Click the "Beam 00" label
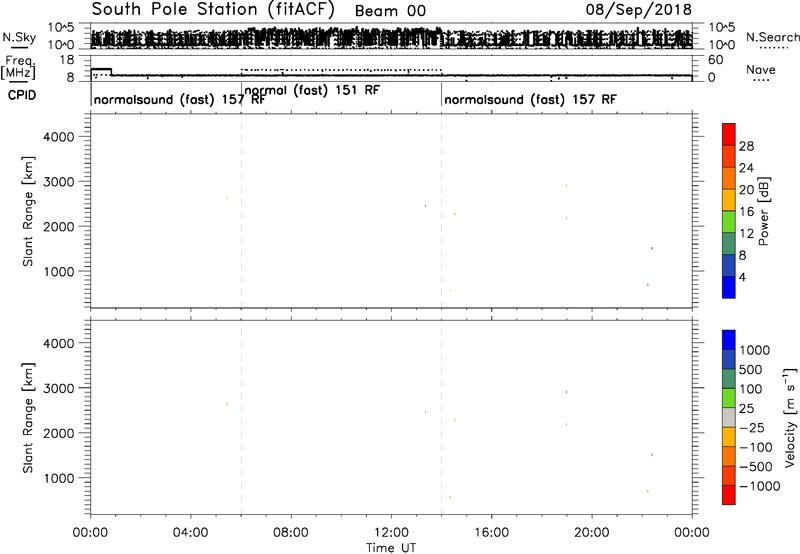800x554 pixels. [390, 11]
